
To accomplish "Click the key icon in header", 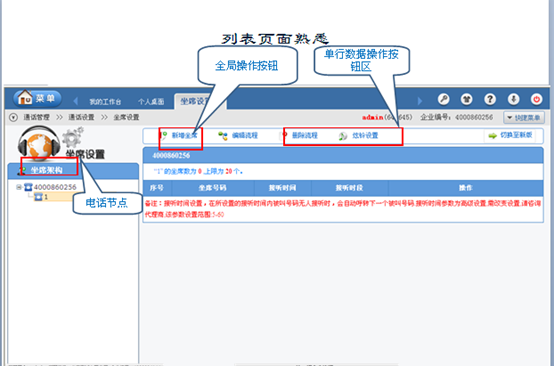I will pyautogui.click(x=443, y=99).
